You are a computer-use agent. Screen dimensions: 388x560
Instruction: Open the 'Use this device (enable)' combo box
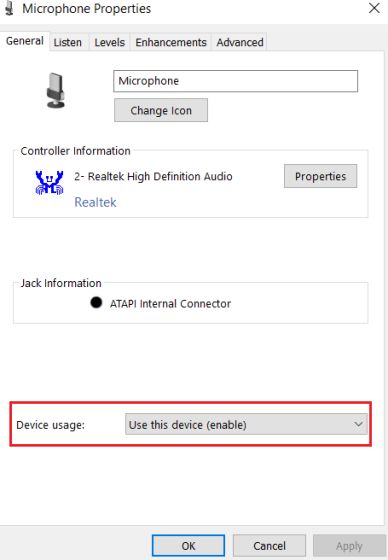[246, 424]
